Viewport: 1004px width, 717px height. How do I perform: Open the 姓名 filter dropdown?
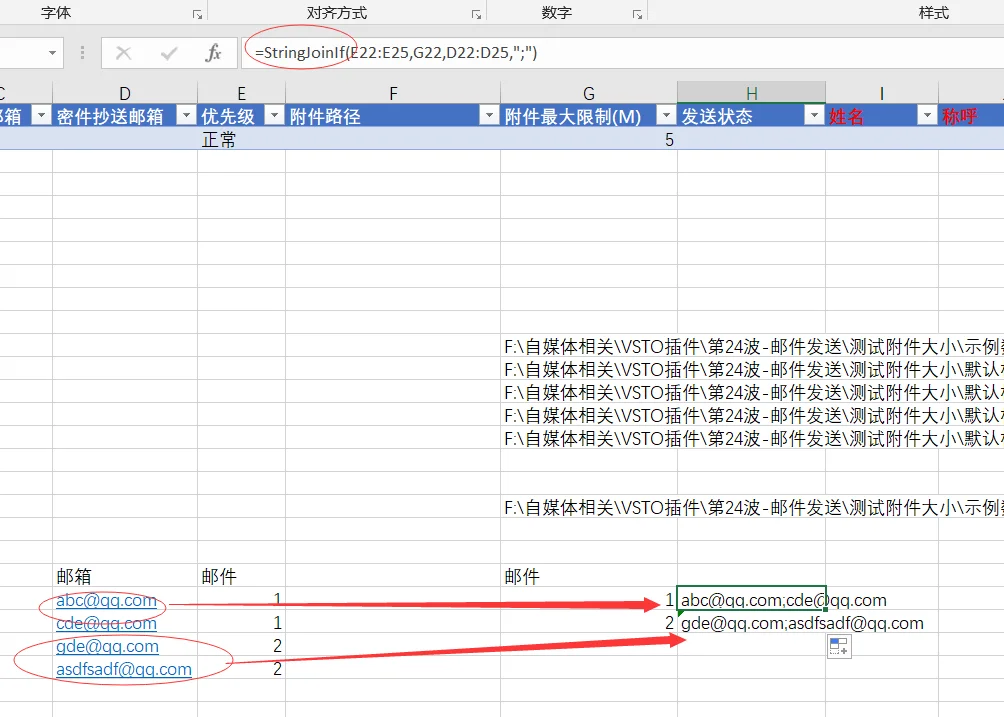(x=927, y=115)
